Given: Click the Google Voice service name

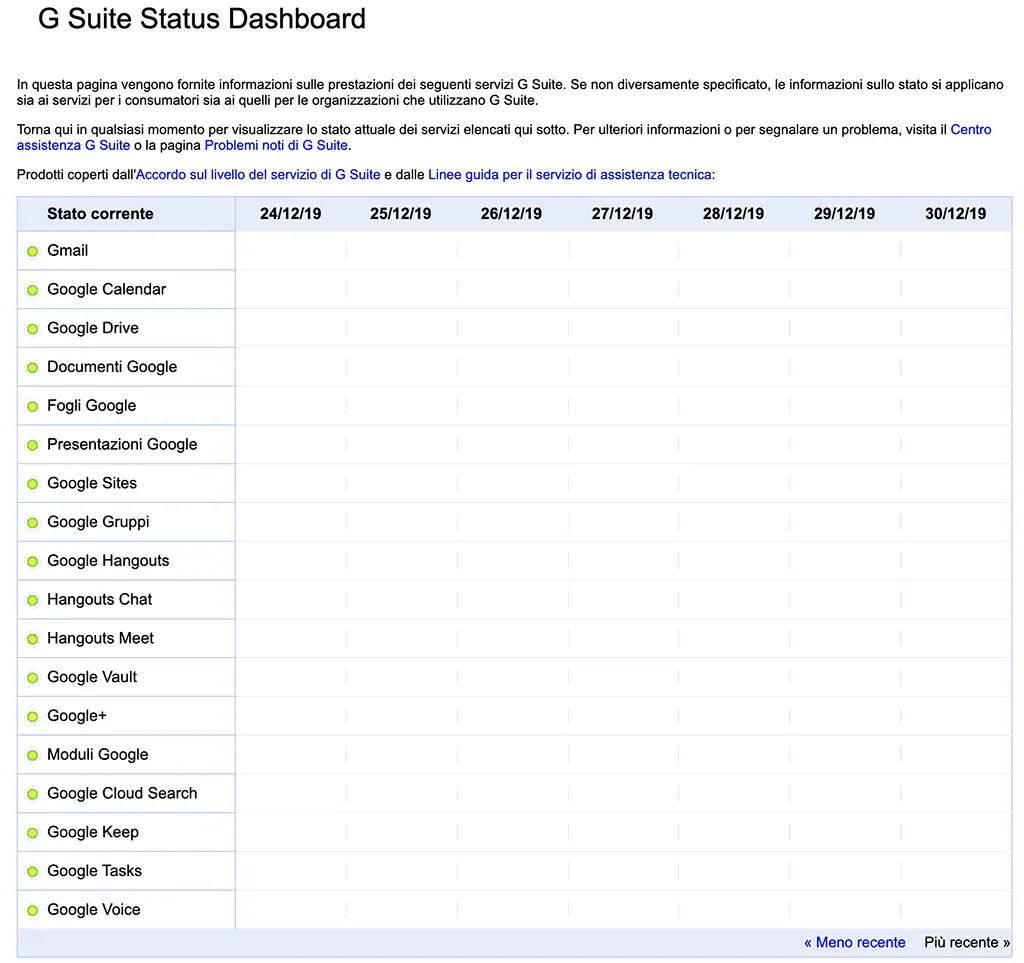Looking at the screenshot, I should pos(93,910).
